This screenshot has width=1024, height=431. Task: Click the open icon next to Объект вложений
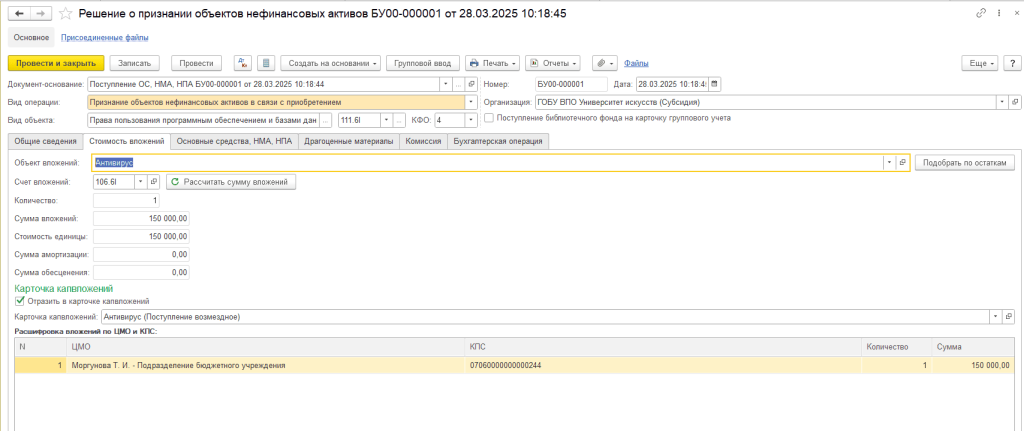coord(902,162)
